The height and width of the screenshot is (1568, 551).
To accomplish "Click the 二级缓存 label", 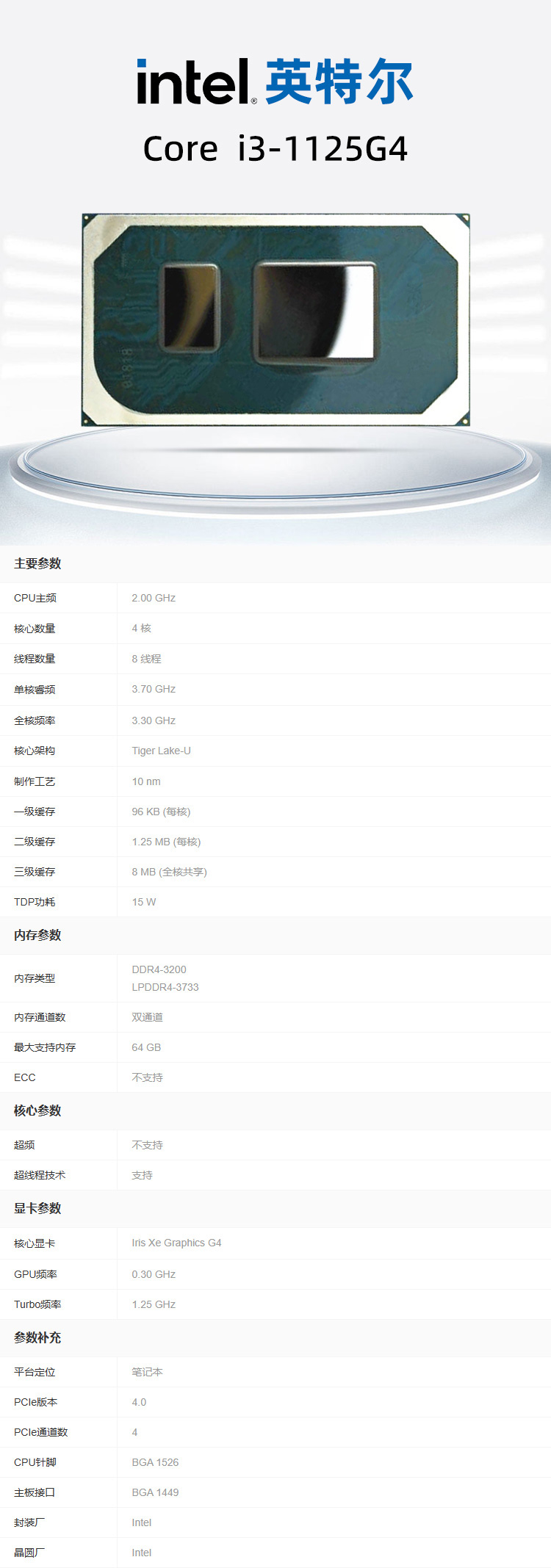I will coord(35,842).
